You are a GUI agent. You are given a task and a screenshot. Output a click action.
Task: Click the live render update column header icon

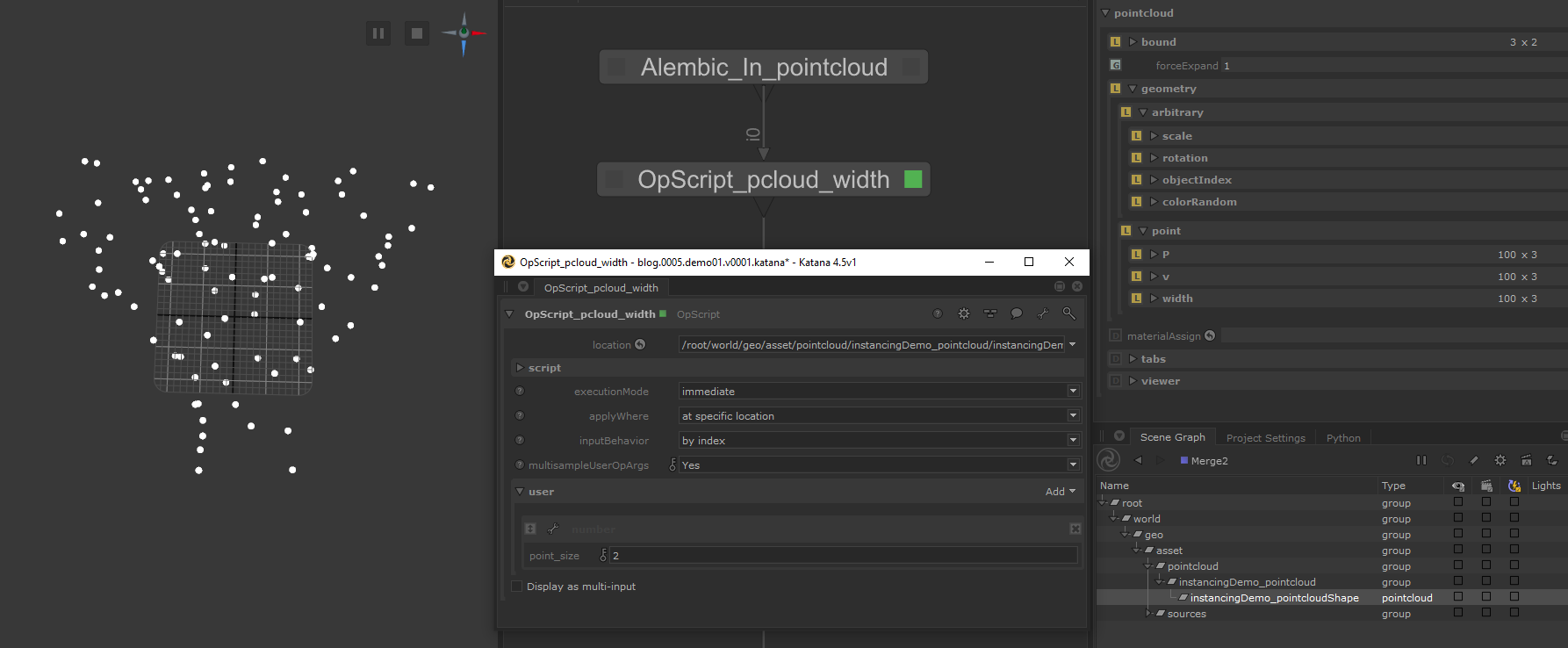[x=1514, y=486]
